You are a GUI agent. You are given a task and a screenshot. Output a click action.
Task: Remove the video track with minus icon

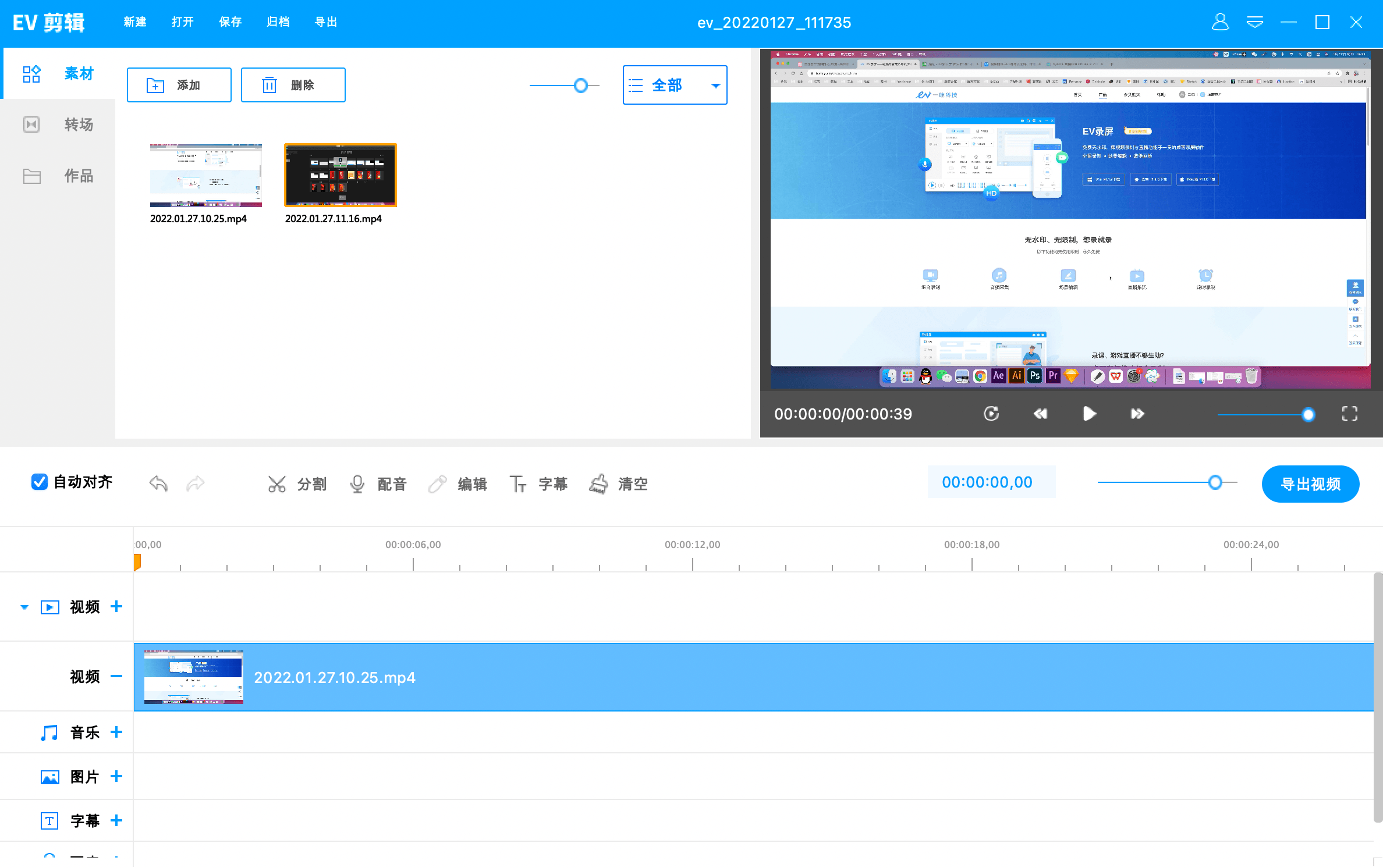coord(116,676)
